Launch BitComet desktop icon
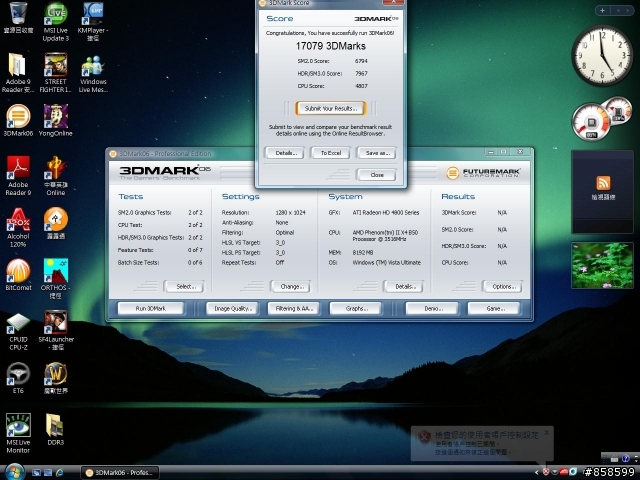 pyautogui.click(x=18, y=275)
